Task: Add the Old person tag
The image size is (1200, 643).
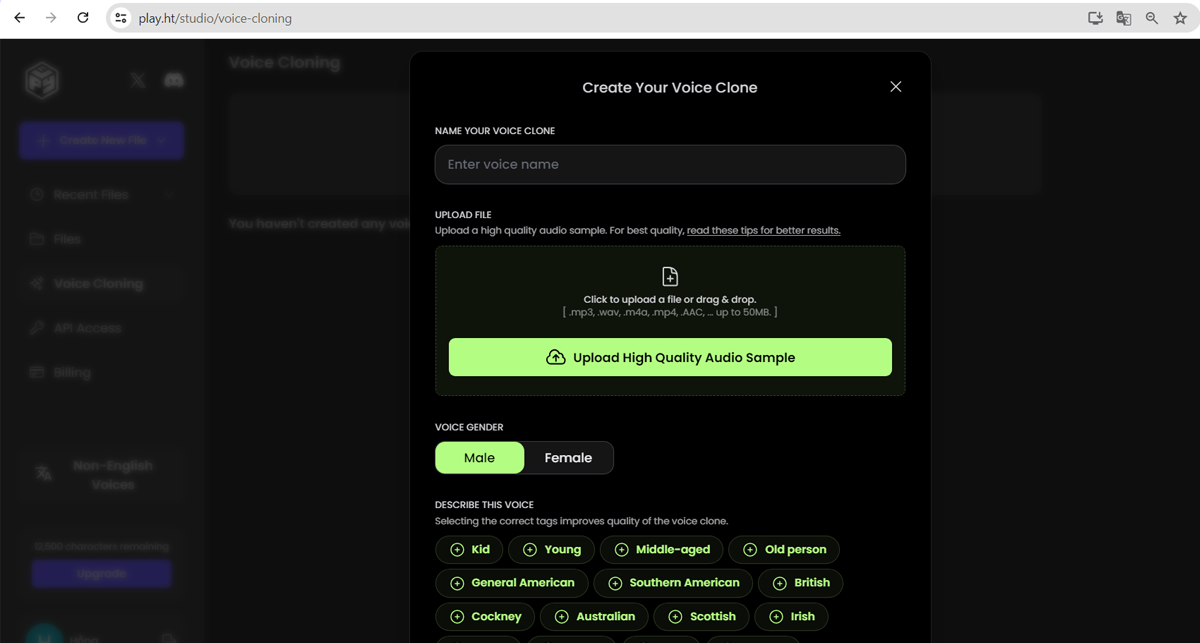Action: pos(784,550)
